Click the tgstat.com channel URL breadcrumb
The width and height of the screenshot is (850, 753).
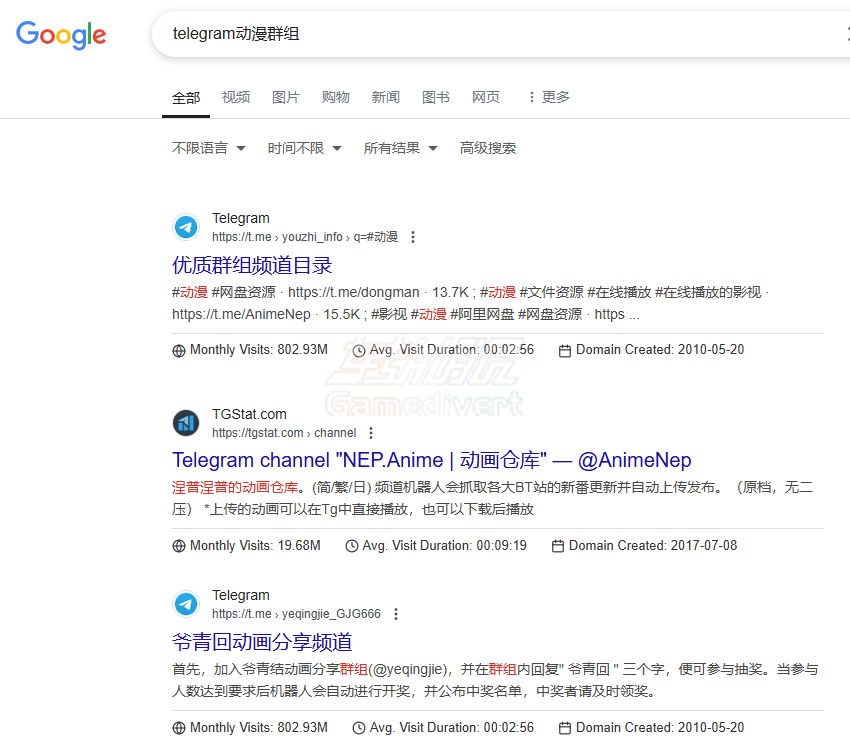(284, 433)
